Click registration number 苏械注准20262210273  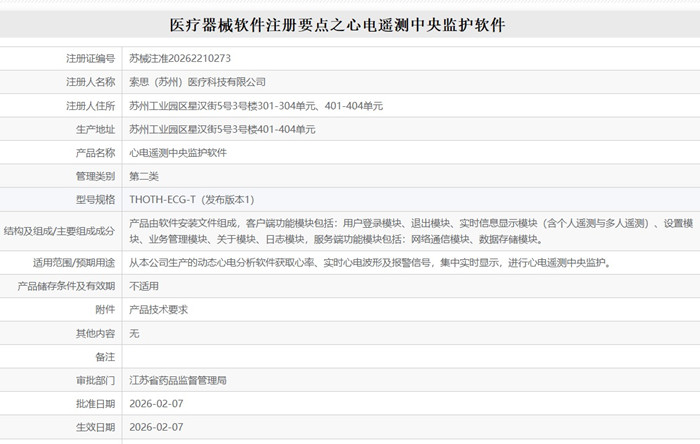[x=180, y=58]
